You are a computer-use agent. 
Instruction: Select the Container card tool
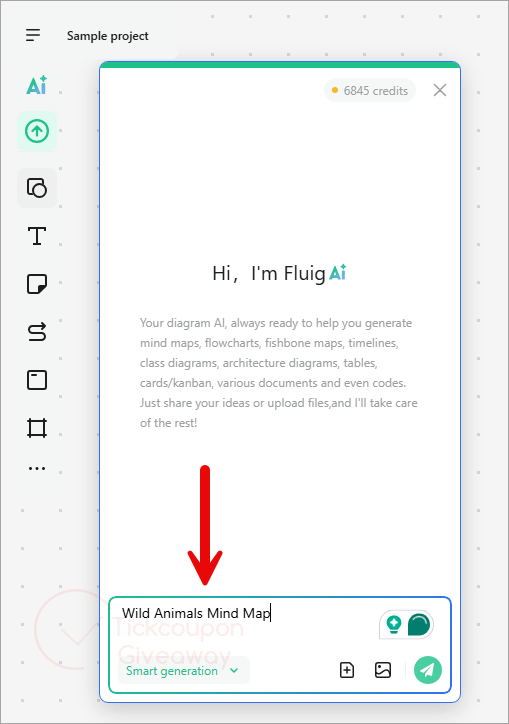pos(37,380)
